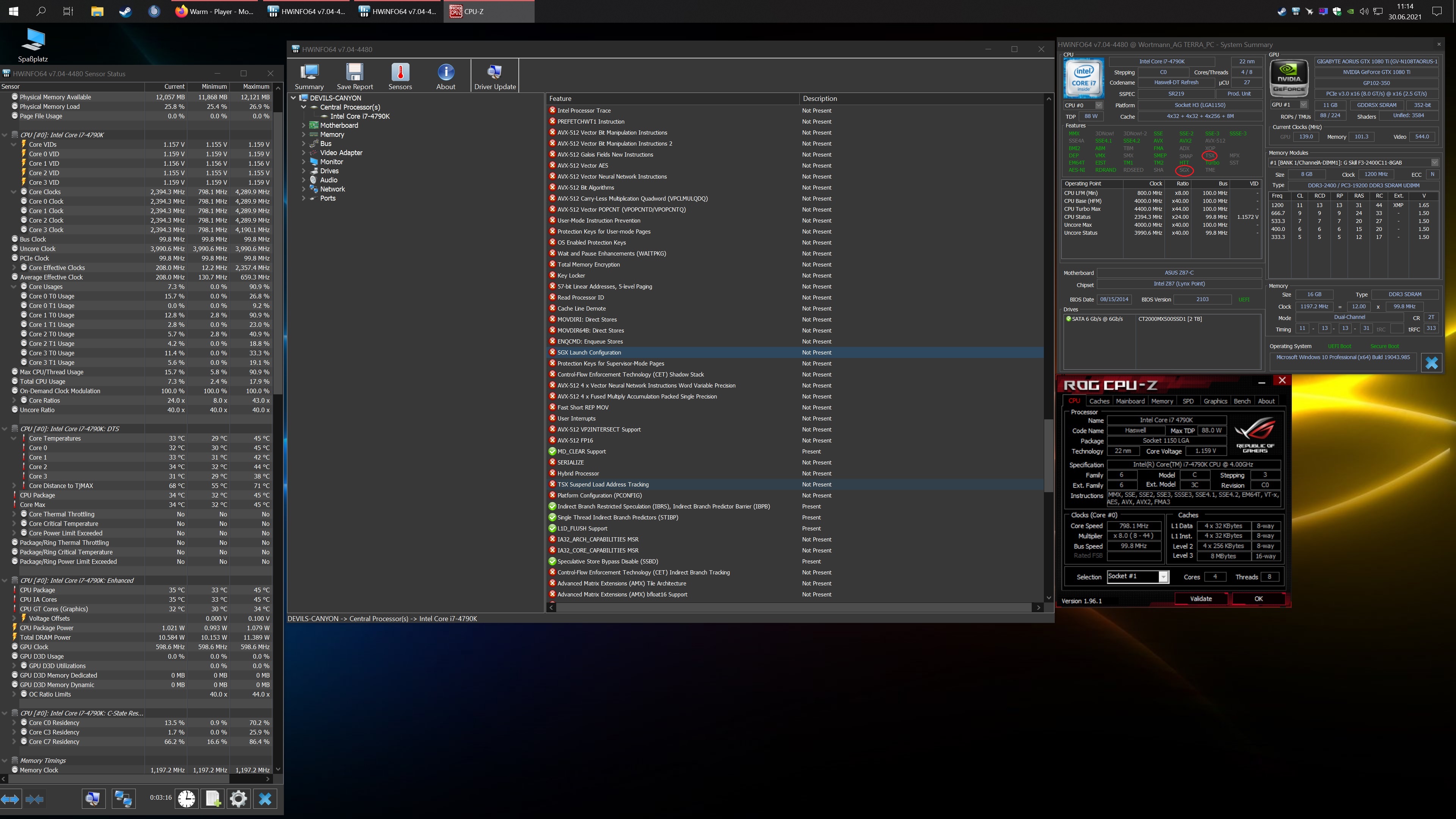Switch to the SPD tab in CPU-Z
Viewport: 1456px width, 819px height.
1189,401
